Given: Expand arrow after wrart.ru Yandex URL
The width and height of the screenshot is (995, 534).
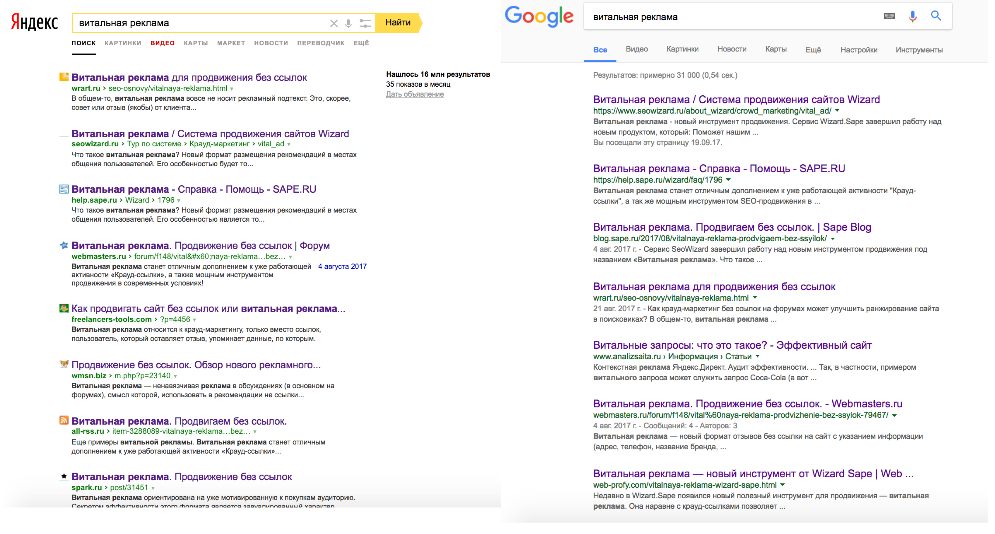Looking at the screenshot, I should [231, 89].
